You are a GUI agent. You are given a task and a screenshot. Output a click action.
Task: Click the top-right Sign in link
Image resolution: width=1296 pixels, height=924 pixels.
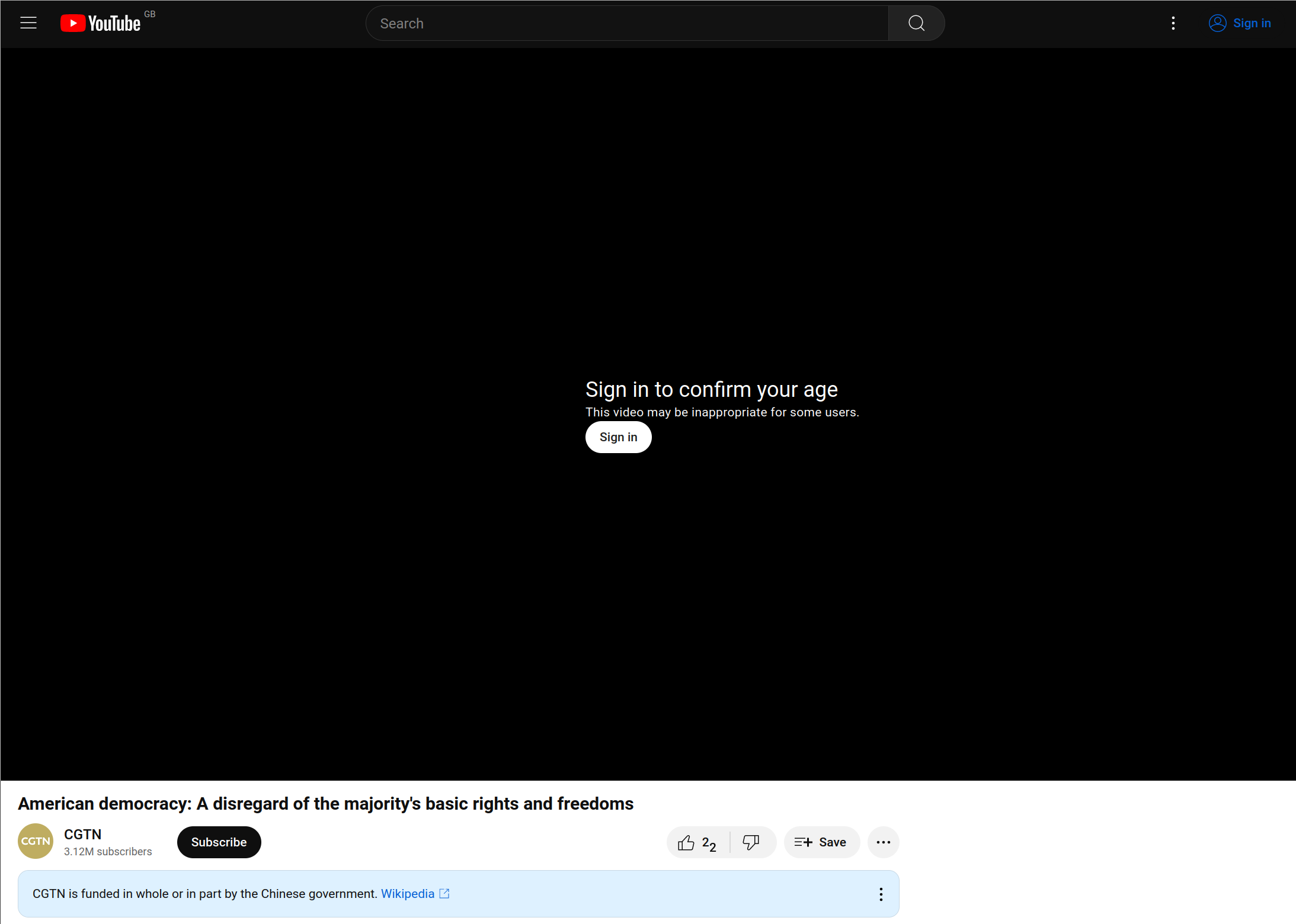[1252, 23]
